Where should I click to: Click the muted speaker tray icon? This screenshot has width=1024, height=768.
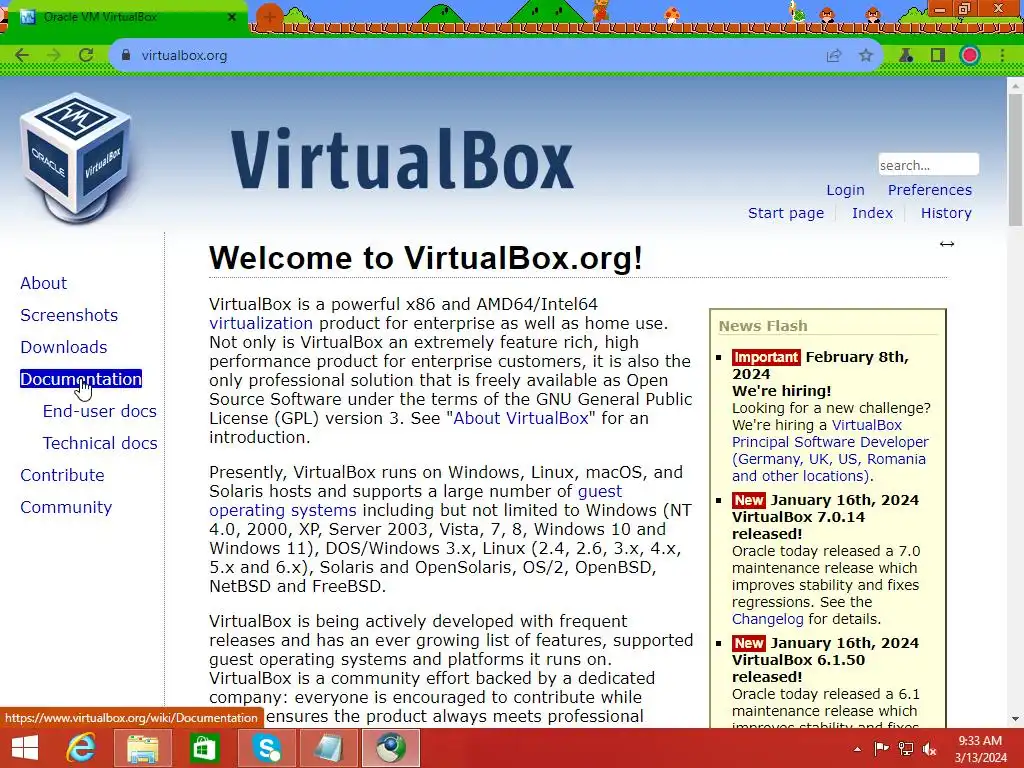[929, 749]
